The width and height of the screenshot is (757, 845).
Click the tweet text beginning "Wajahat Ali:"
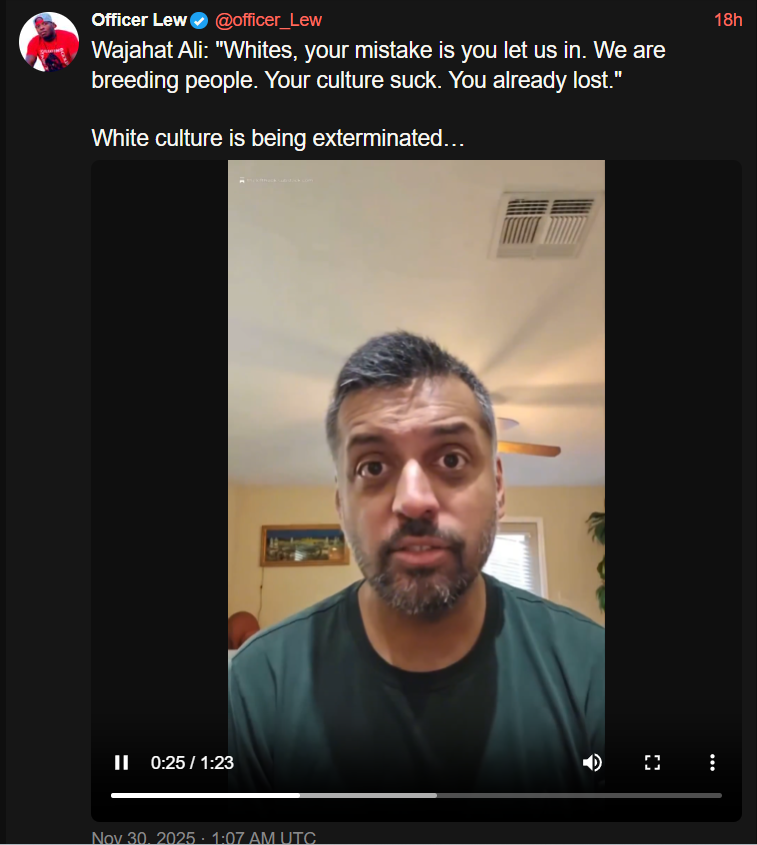[378, 65]
